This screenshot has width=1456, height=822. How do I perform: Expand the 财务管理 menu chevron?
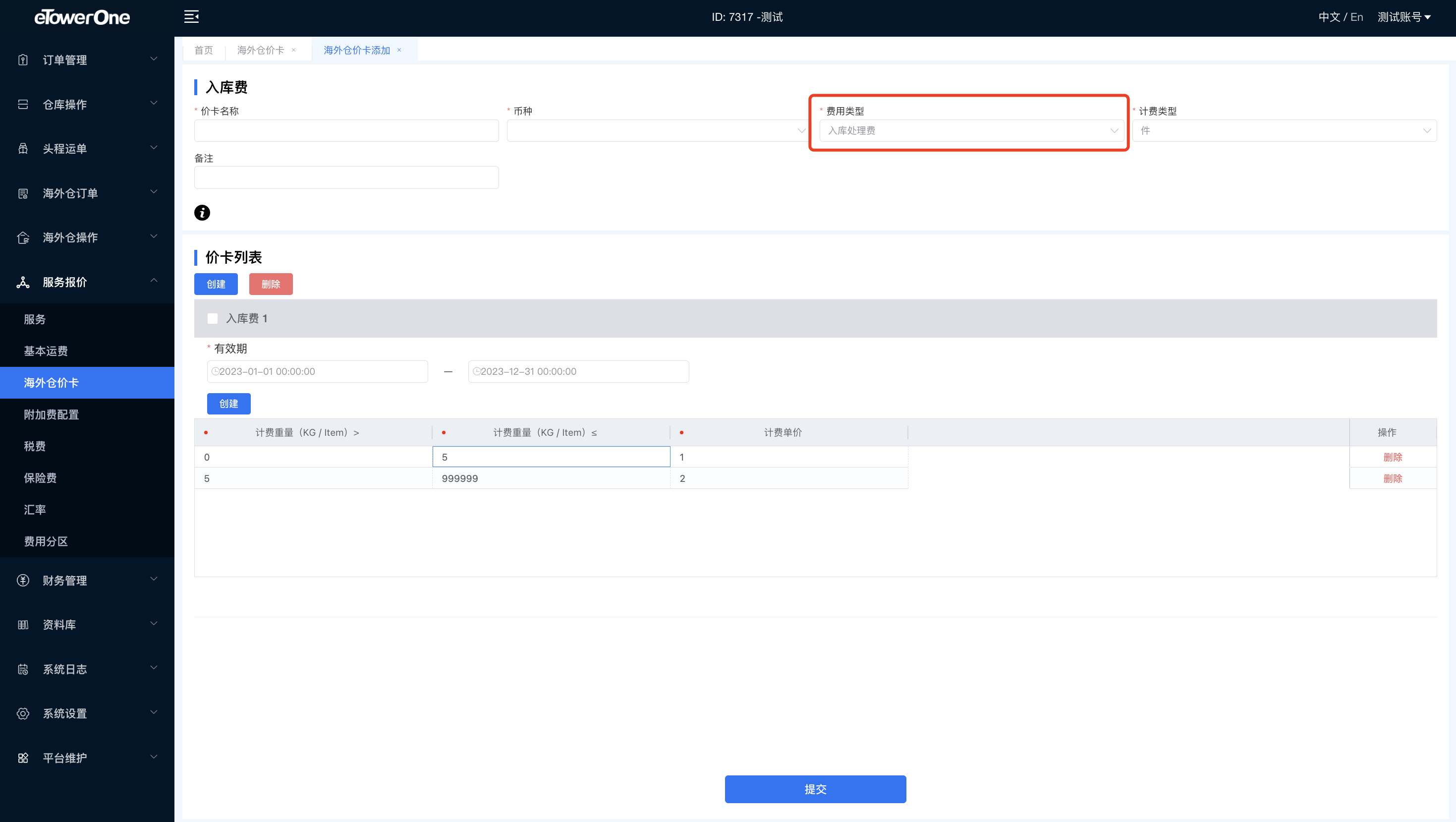coord(154,580)
